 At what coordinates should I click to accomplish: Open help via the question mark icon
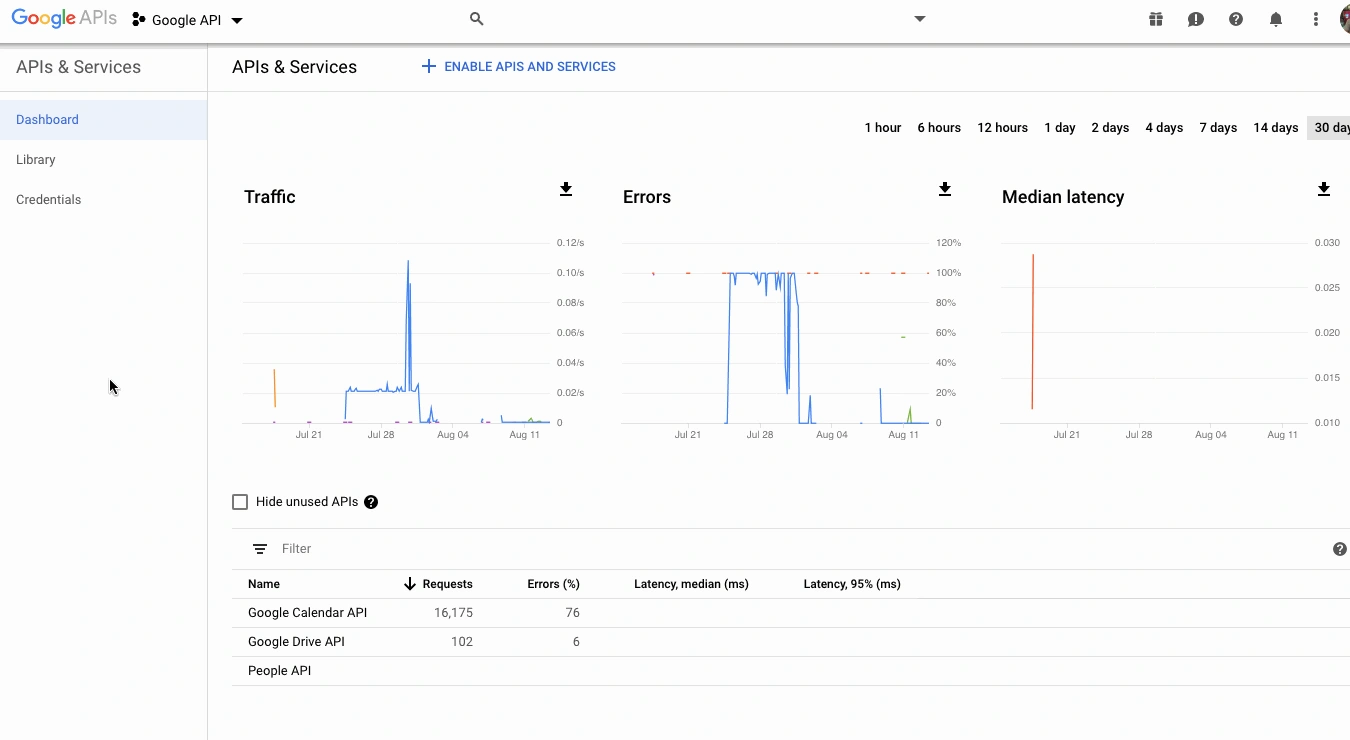click(1236, 19)
